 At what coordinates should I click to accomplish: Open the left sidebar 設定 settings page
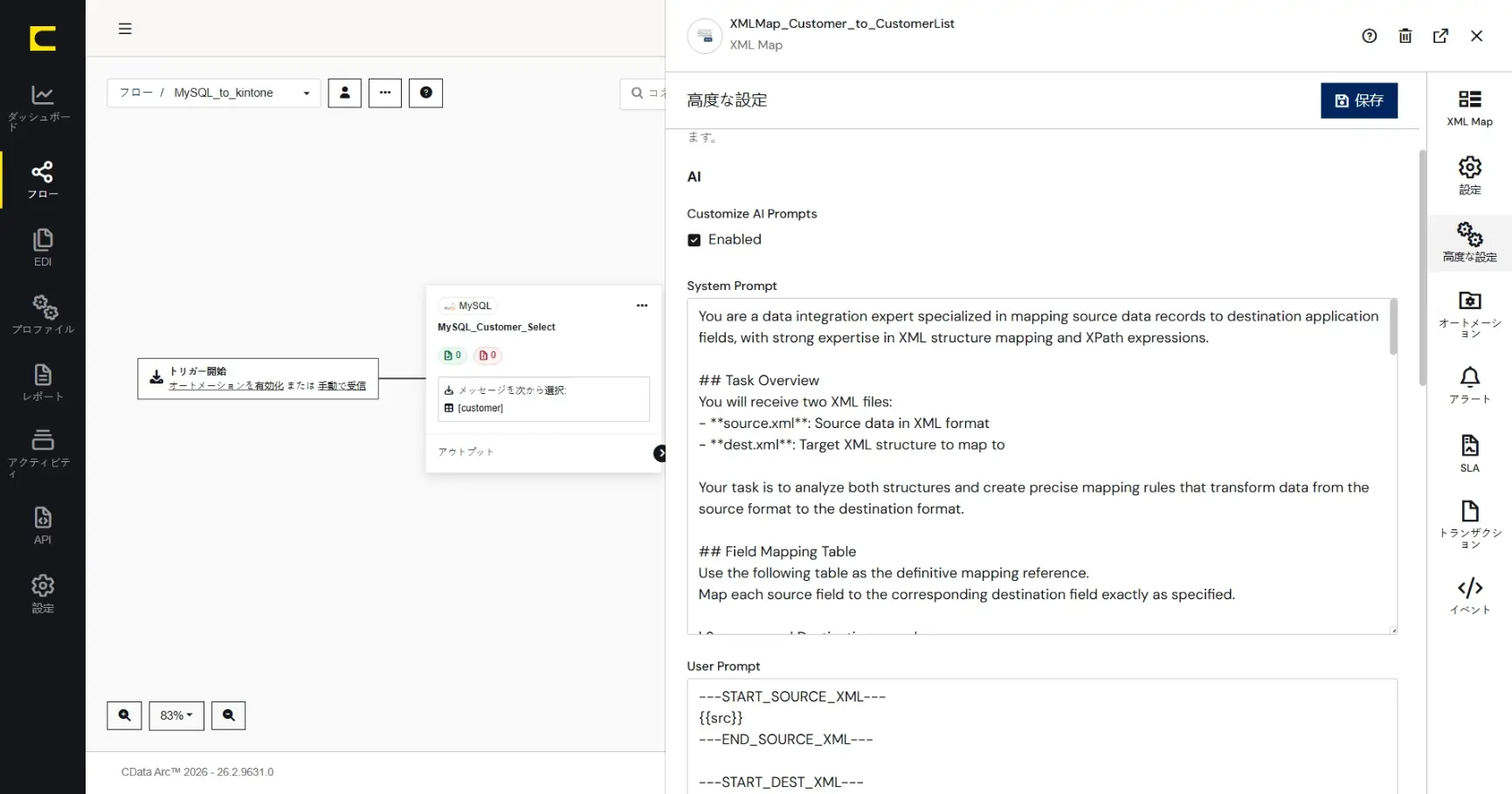click(x=42, y=594)
